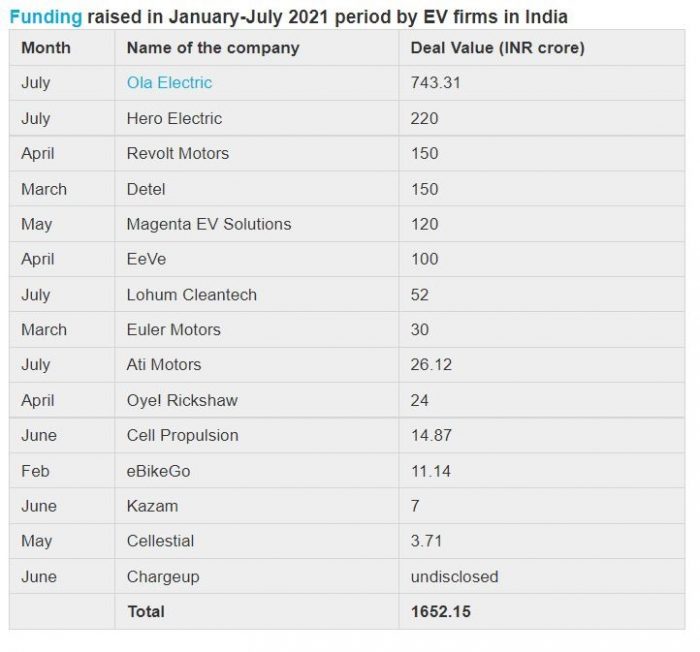Screen dimensions: 700x652
Task: Click the Oye! Rickshaw cell
Action: point(257,400)
